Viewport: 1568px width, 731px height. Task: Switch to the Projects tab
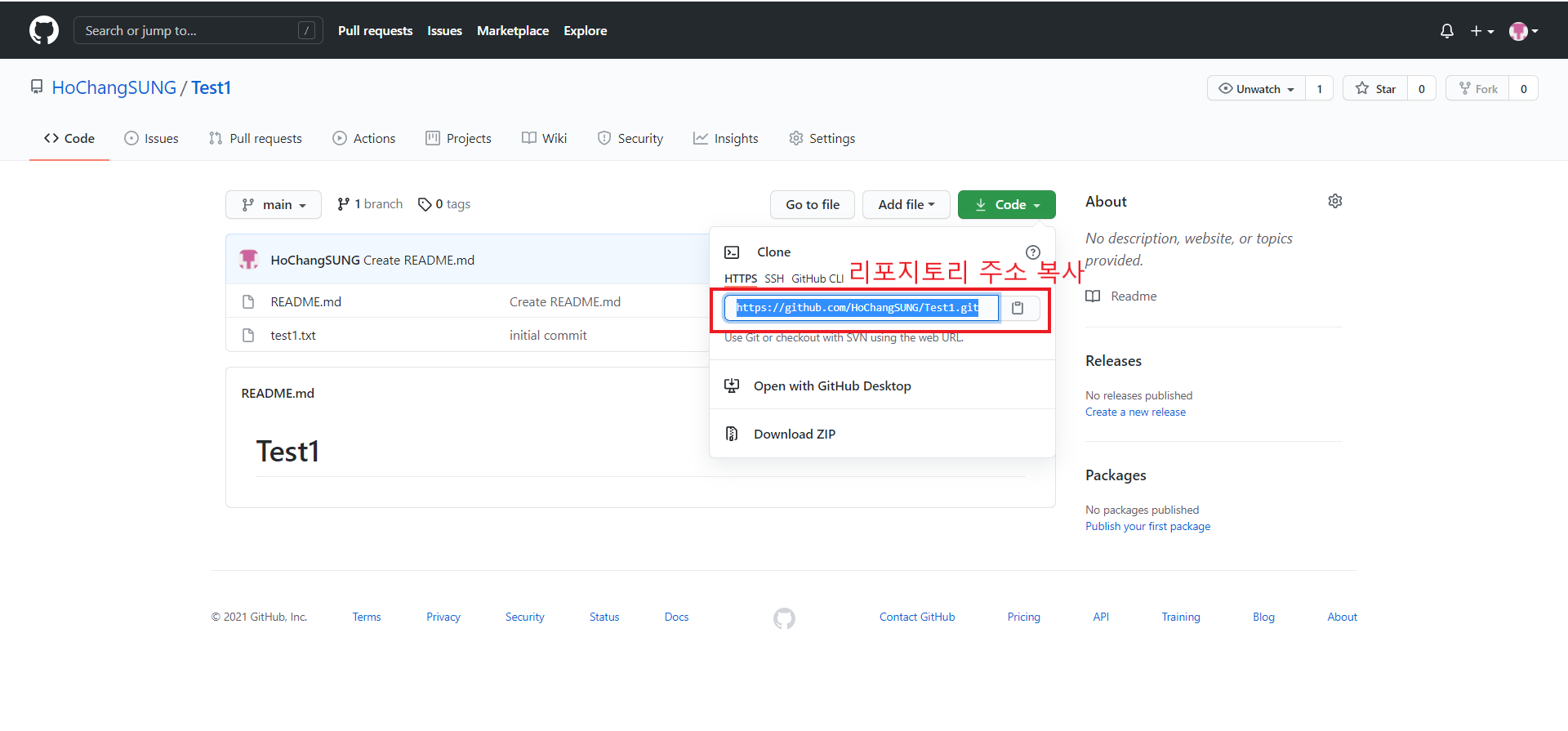pos(459,138)
